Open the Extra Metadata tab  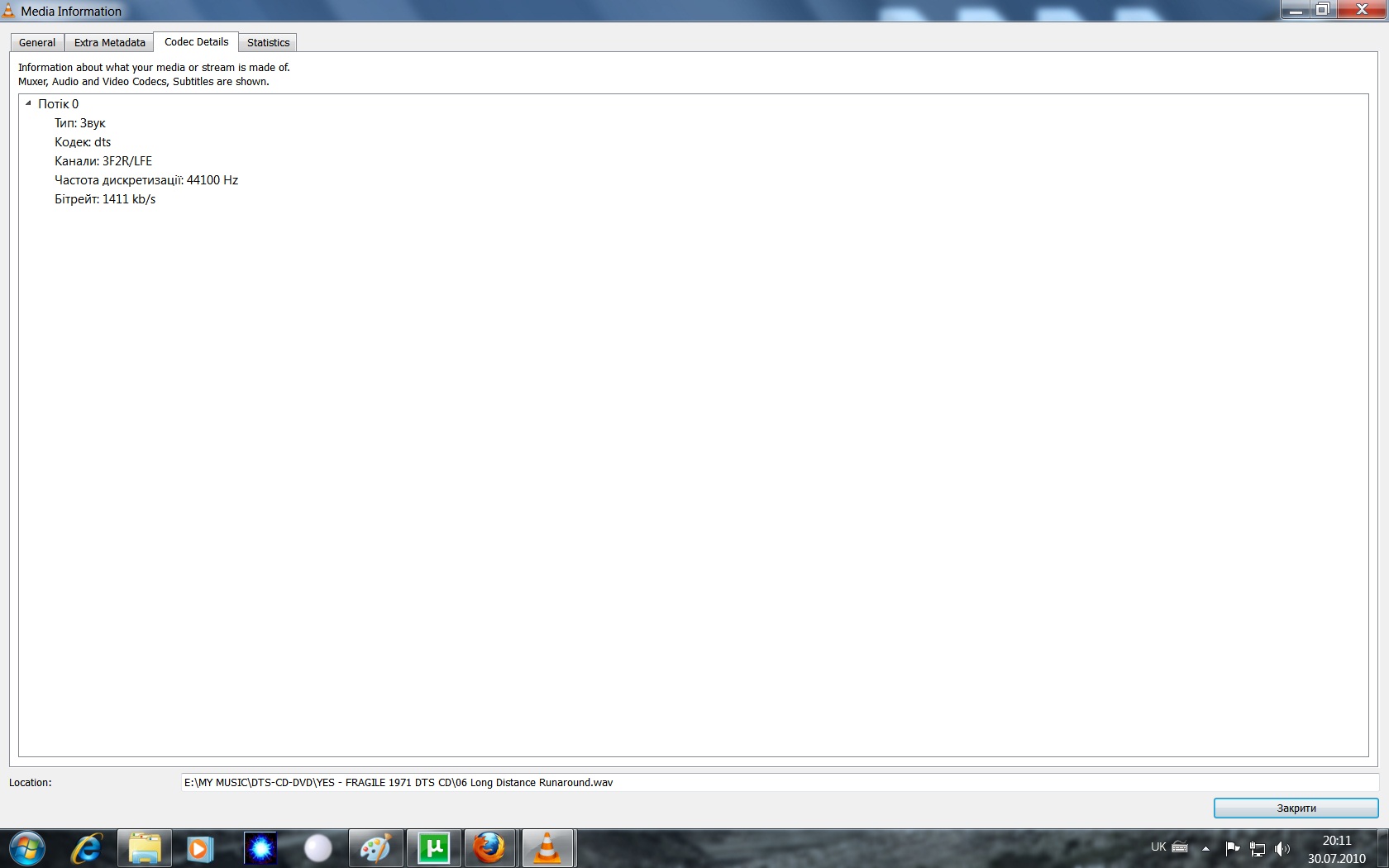point(109,43)
